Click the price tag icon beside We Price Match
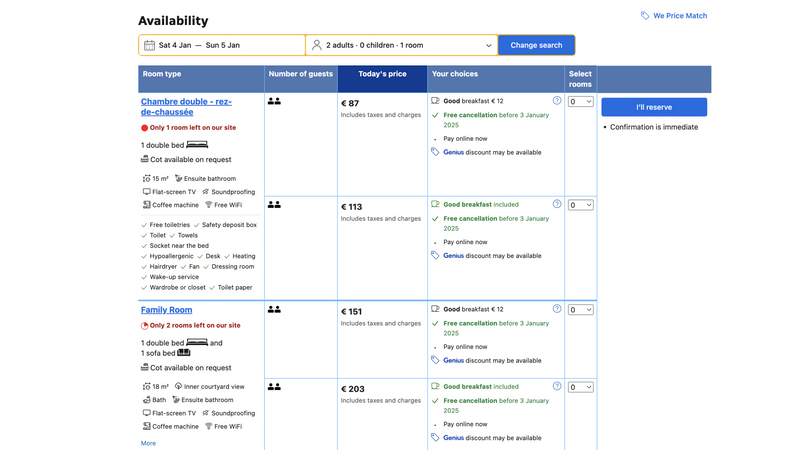 645,16
